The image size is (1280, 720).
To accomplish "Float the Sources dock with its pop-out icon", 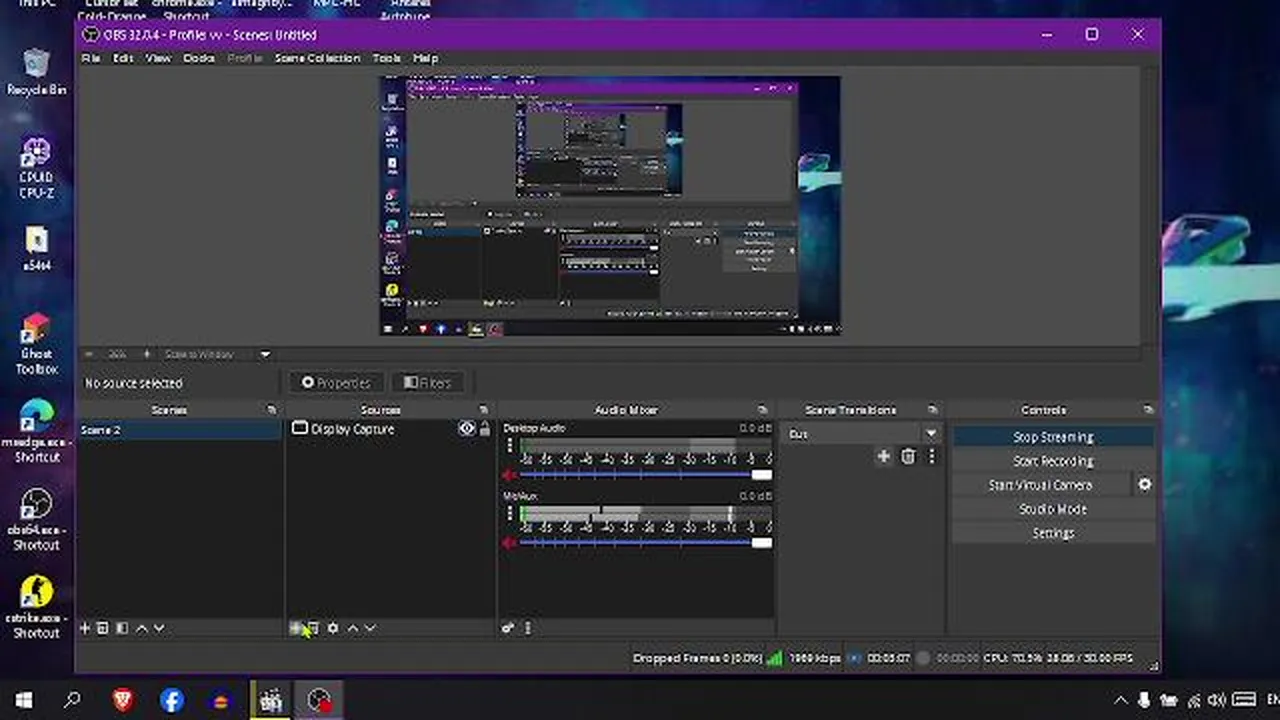I will click(x=484, y=410).
